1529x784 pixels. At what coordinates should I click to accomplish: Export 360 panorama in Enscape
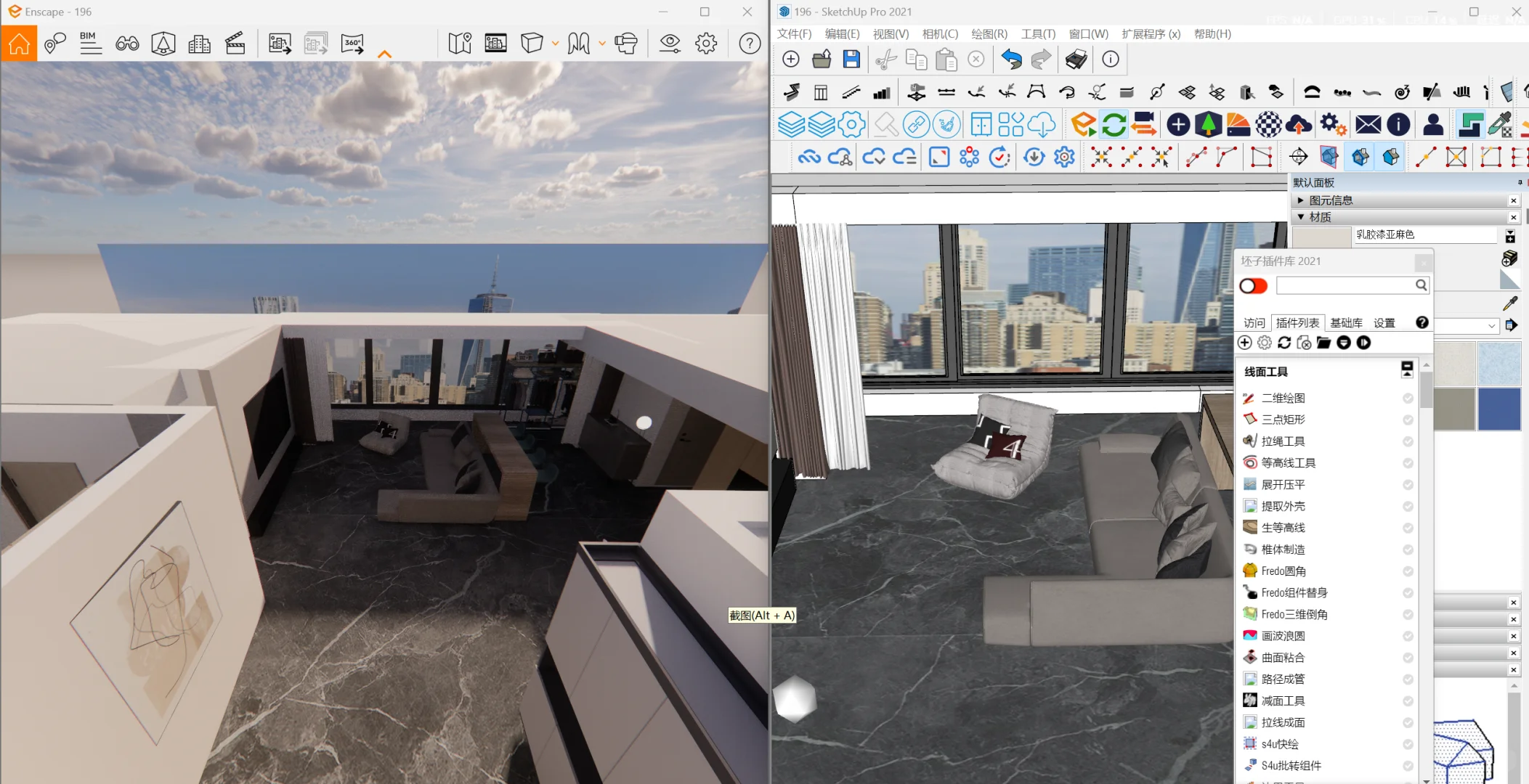coord(352,44)
